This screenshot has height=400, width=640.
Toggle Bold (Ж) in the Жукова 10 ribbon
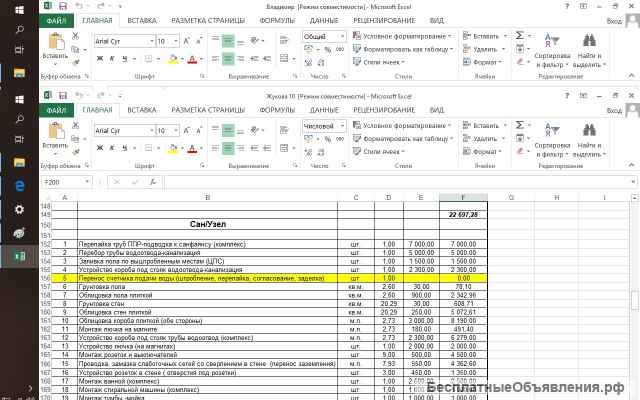99,147
